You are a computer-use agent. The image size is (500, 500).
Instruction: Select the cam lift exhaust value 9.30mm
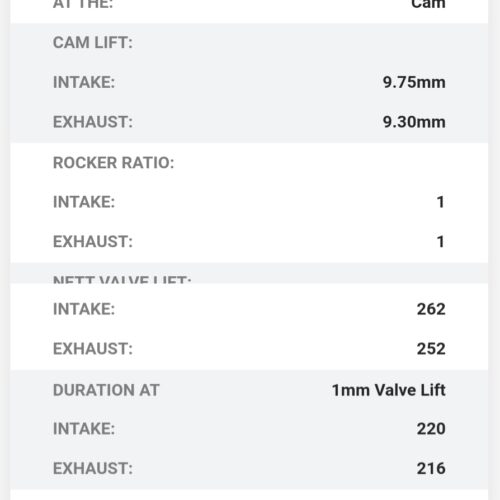[x=414, y=122]
